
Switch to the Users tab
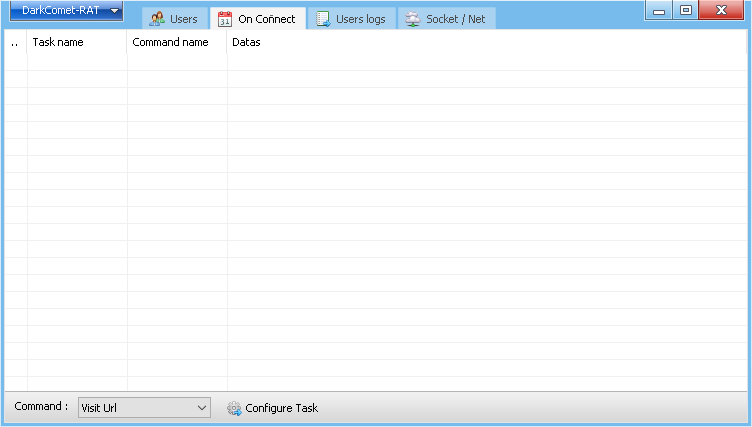(x=174, y=19)
